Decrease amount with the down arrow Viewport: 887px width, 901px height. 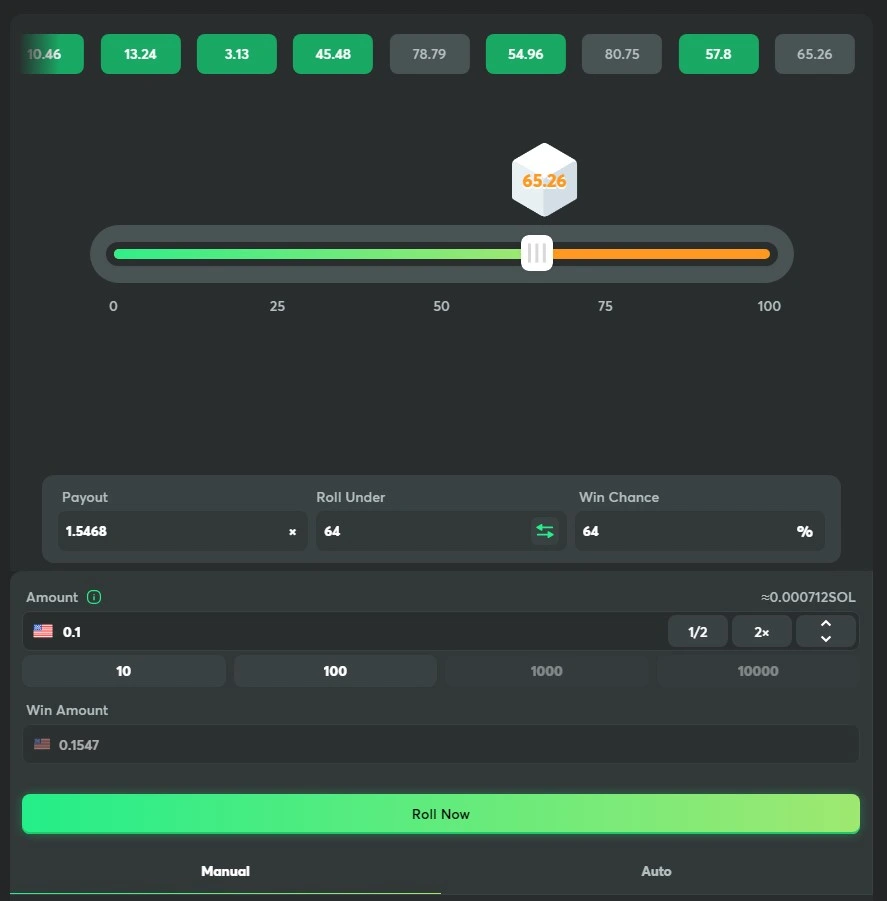click(x=826, y=639)
